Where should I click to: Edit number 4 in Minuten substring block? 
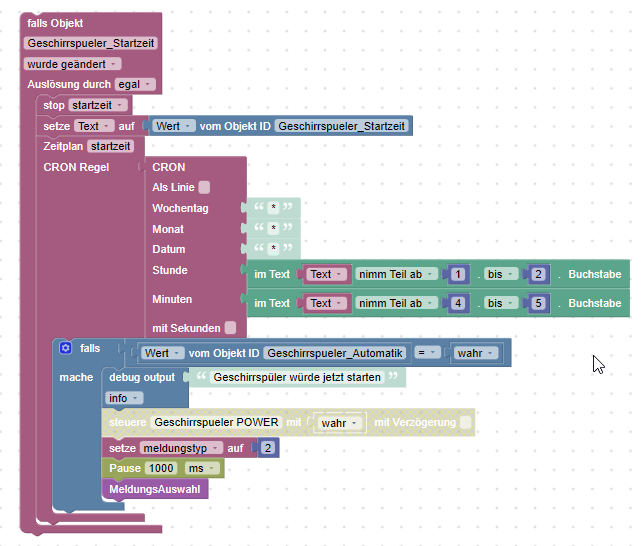pos(458,303)
